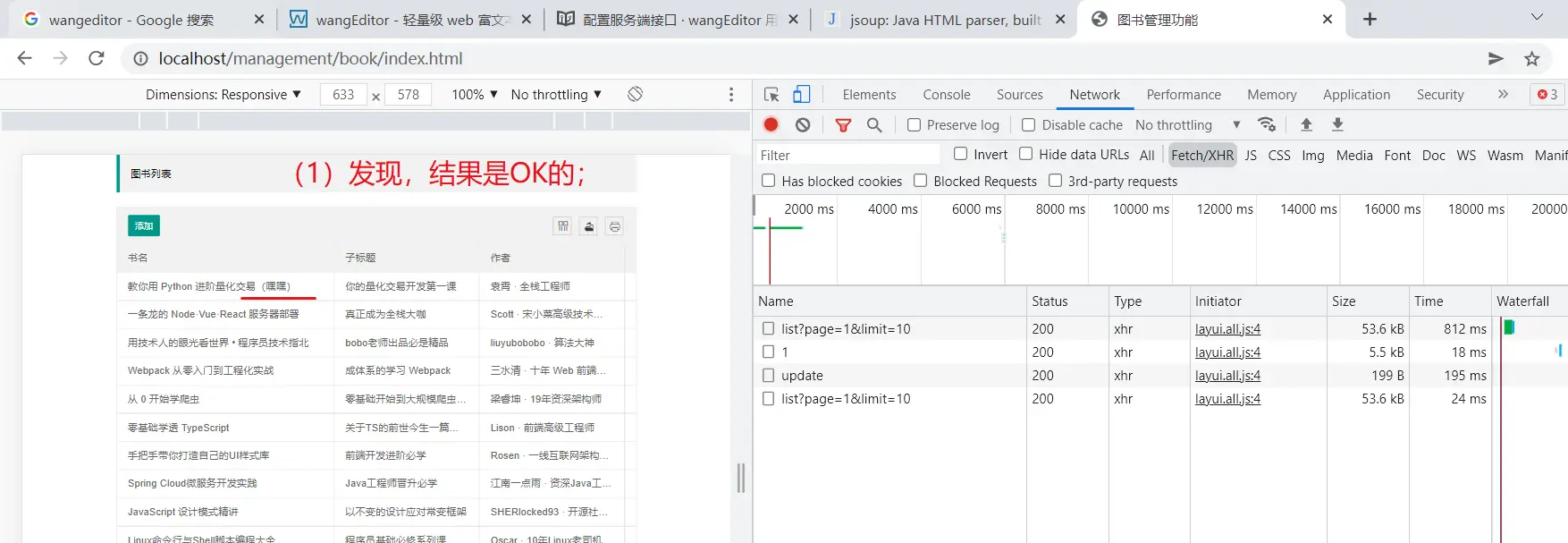Check Has blocked cookies
This screenshot has height=543, width=1568.
[x=768, y=181]
